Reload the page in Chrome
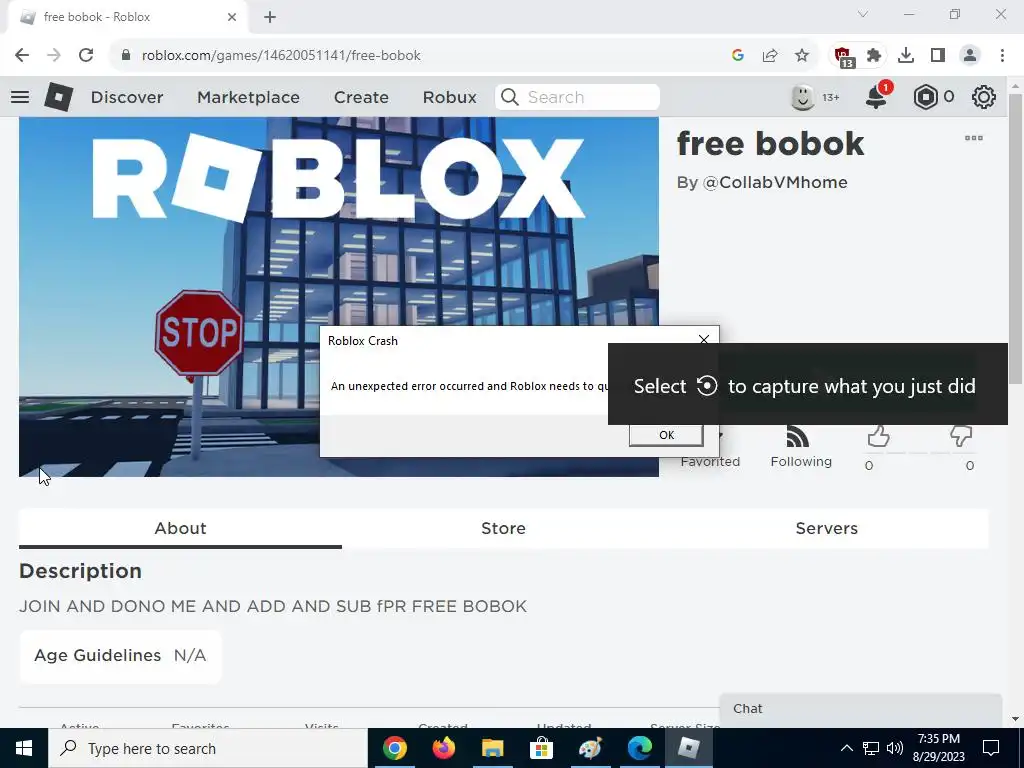 pos(86,55)
